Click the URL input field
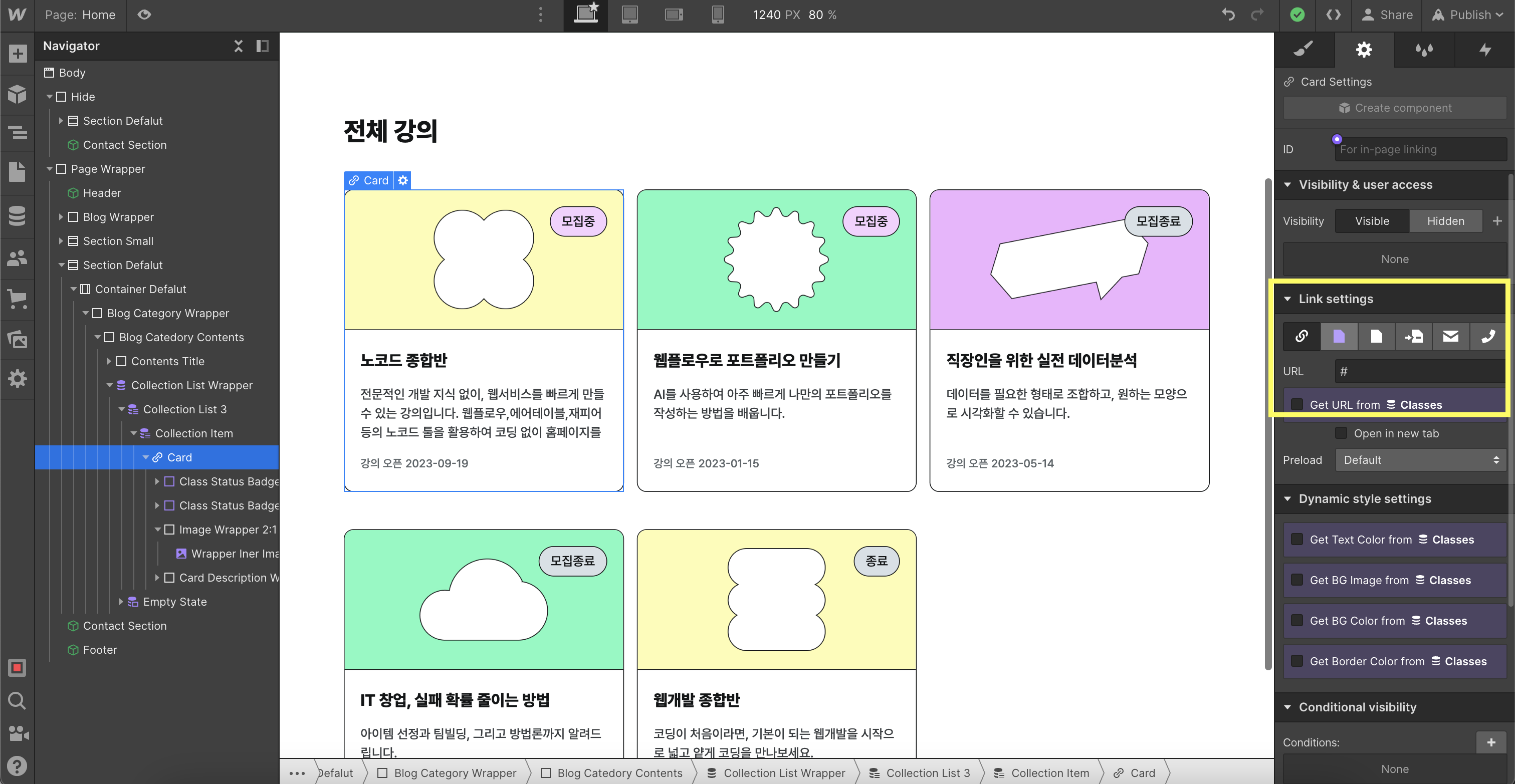1515x784 pixels. pyautogui.click(x=1420, y=371)
